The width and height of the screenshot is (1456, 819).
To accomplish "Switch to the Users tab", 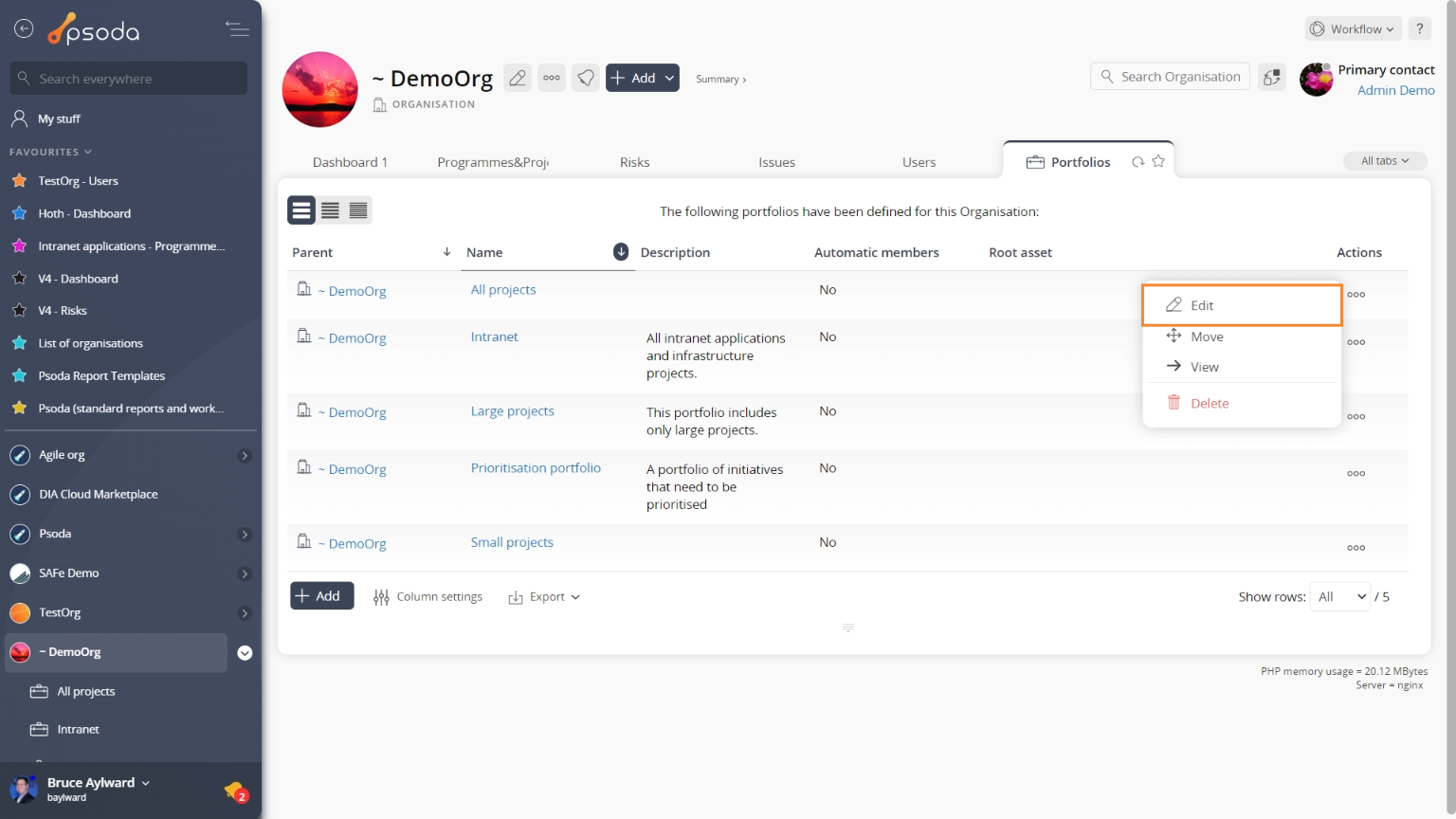I will pyautogui.click(x=919, y=162).
